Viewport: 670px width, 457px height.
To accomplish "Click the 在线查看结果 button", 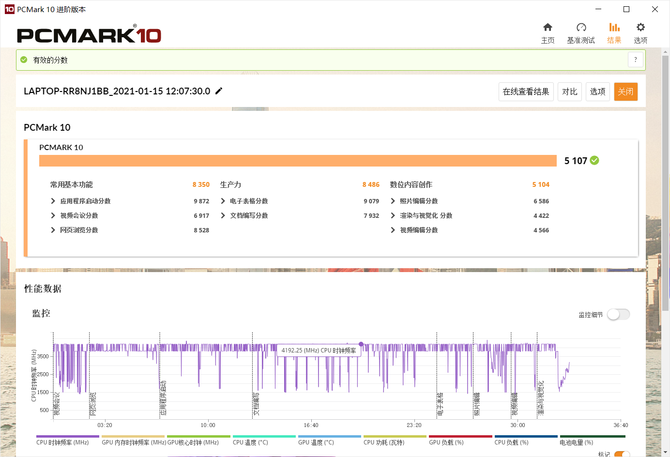I will 526,92.
